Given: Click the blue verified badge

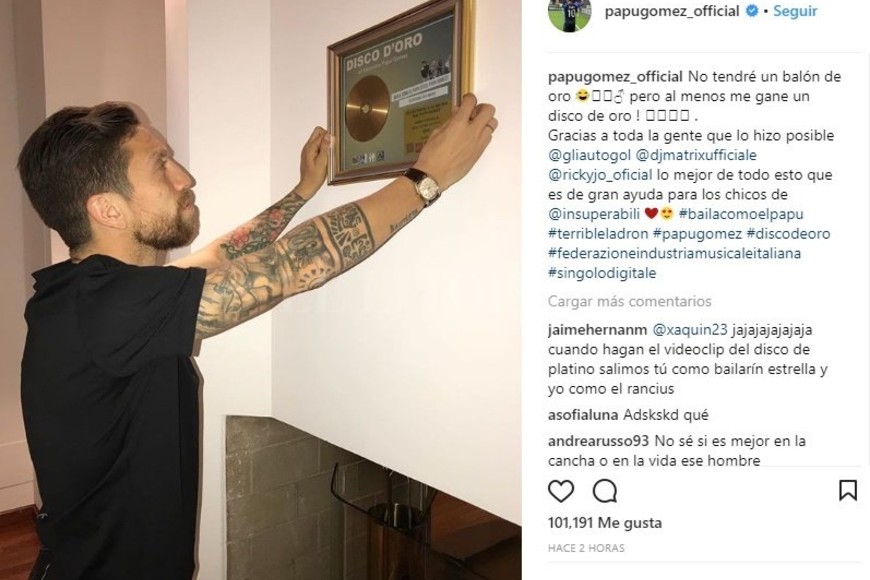Looking at the screenshot, I should (751, 11).
